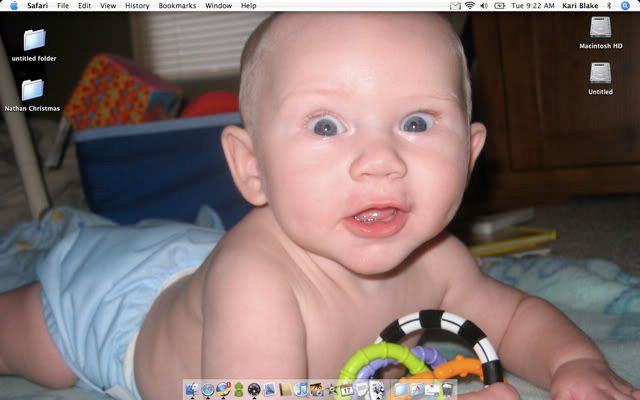Click the mail envelope menu bar icon

(455, 6)
